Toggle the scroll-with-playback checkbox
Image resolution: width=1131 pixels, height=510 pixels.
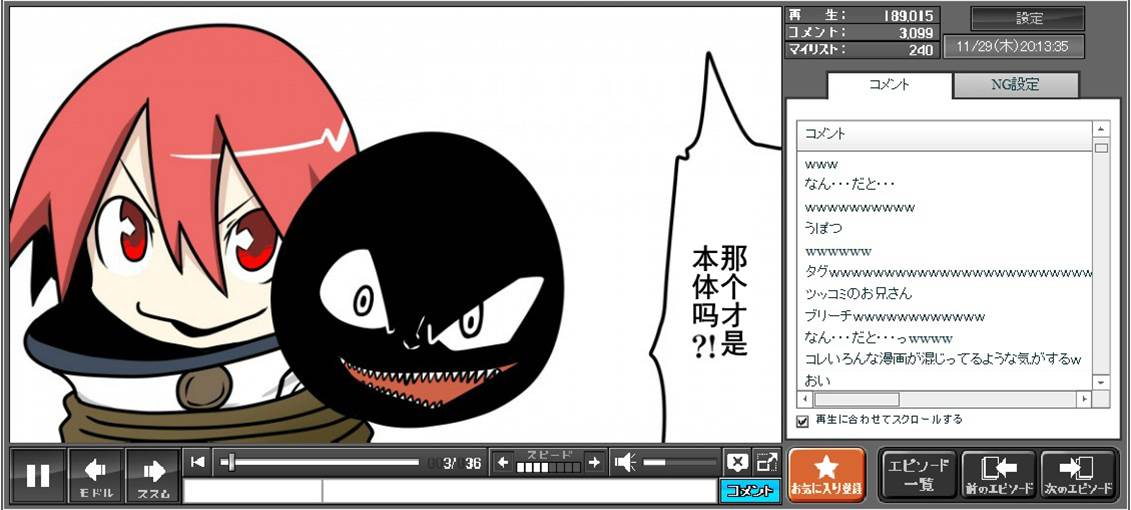(x=802, y=421)
